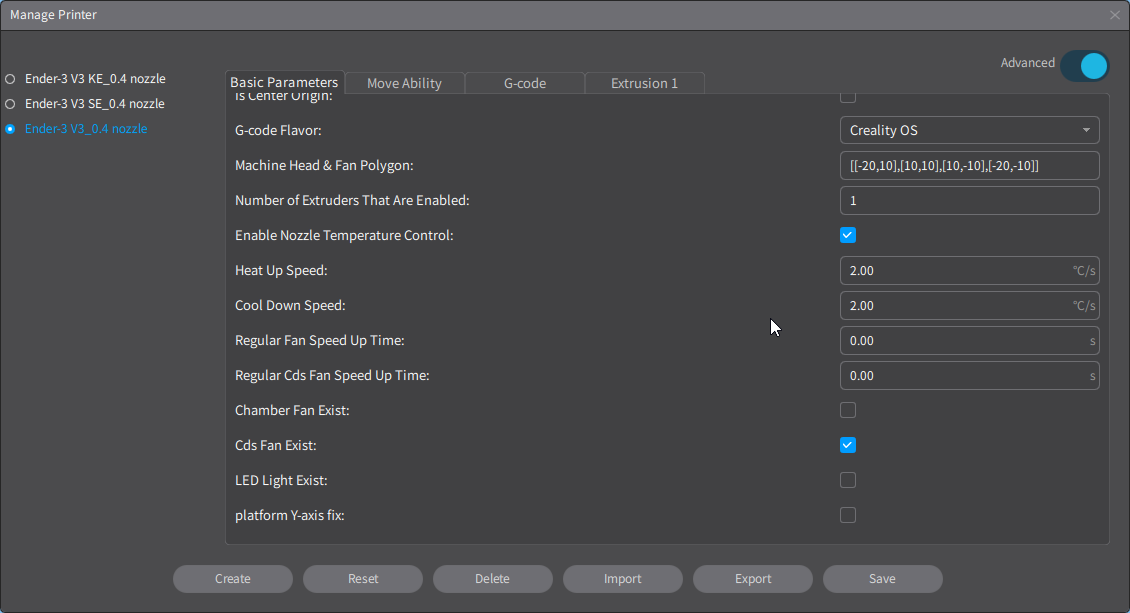Viewport: 1130px width, 613px height.
Task: Save the printer settings
Action: click(x=883, y=579)
